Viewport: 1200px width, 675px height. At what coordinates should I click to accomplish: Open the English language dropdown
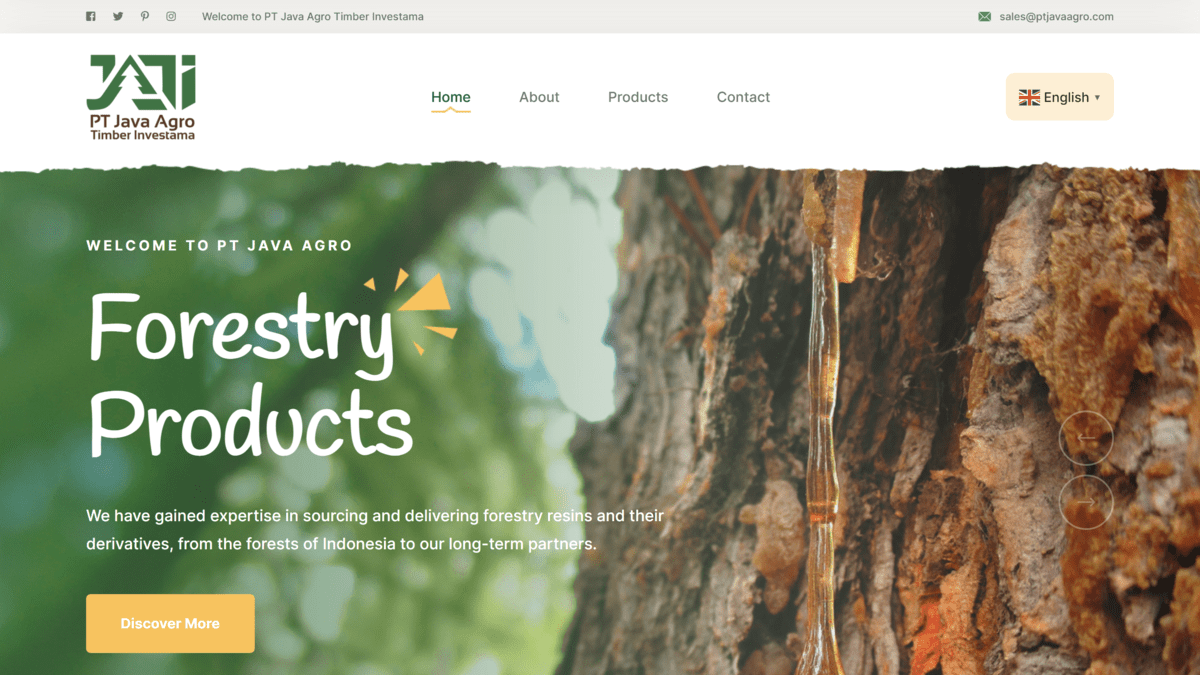pyautogui.click(x=1059, y=97)
